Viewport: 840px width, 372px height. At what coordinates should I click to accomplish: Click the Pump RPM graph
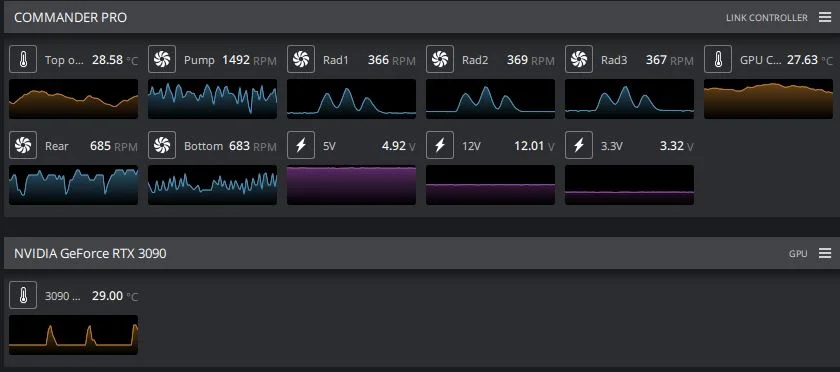tap(213, 99)
